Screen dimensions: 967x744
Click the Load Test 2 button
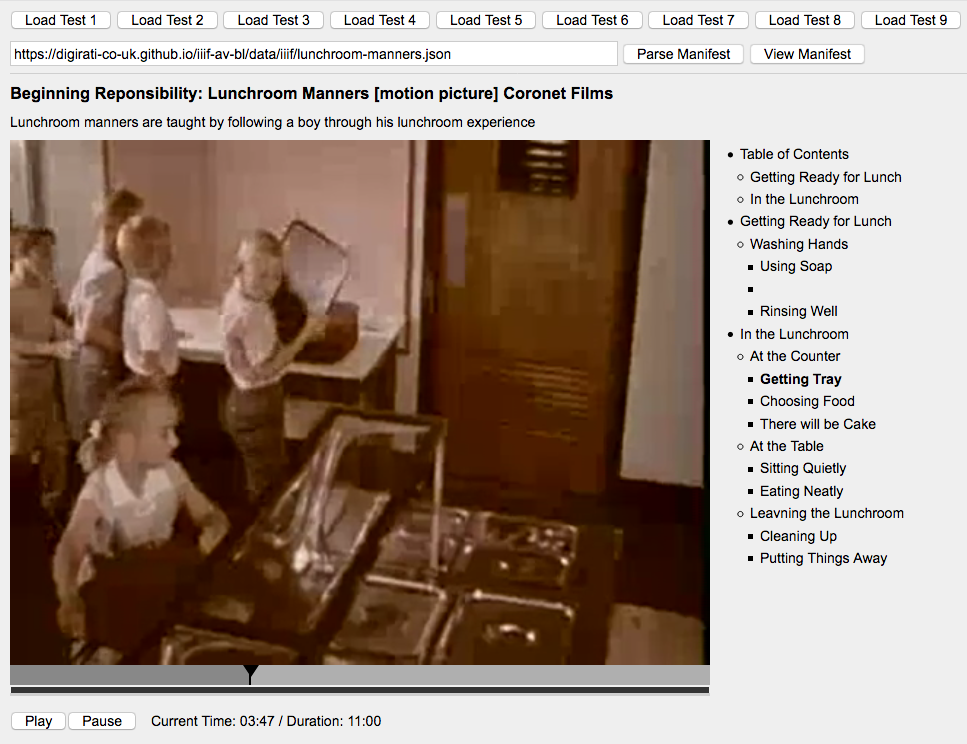(x=167, y=20)
